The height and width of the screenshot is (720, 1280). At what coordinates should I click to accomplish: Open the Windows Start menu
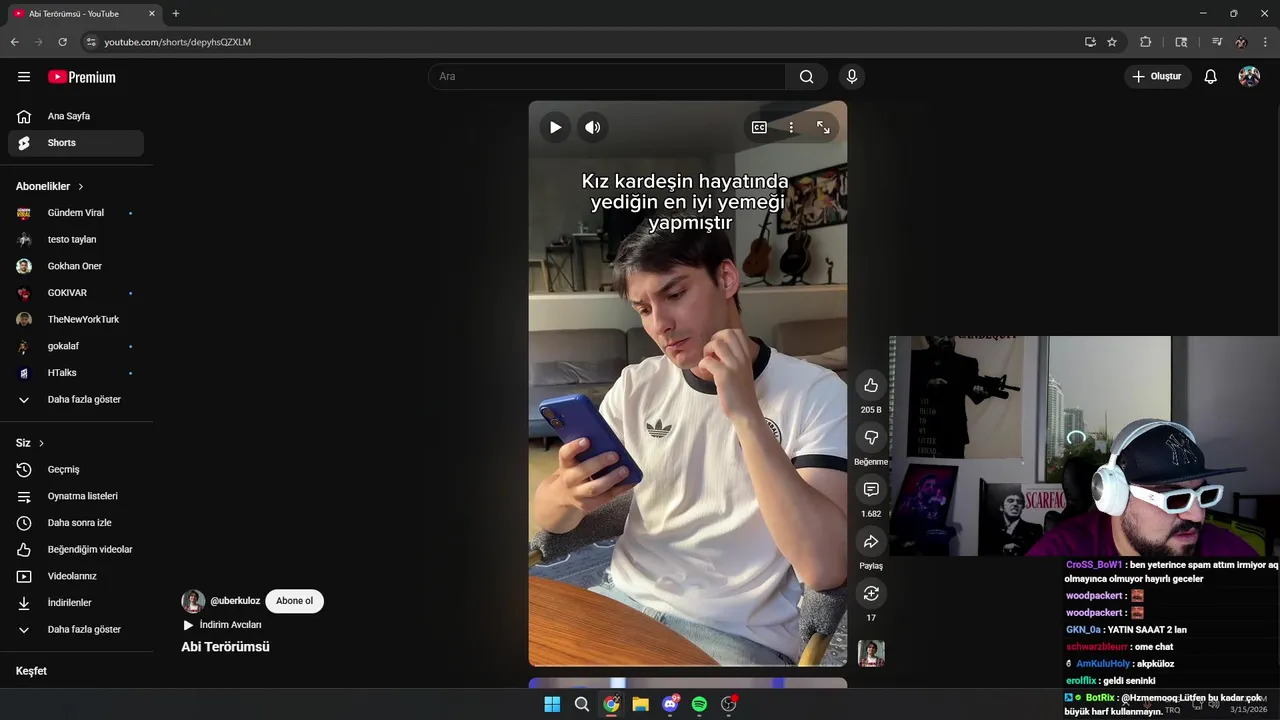click(x=552, y=704)
